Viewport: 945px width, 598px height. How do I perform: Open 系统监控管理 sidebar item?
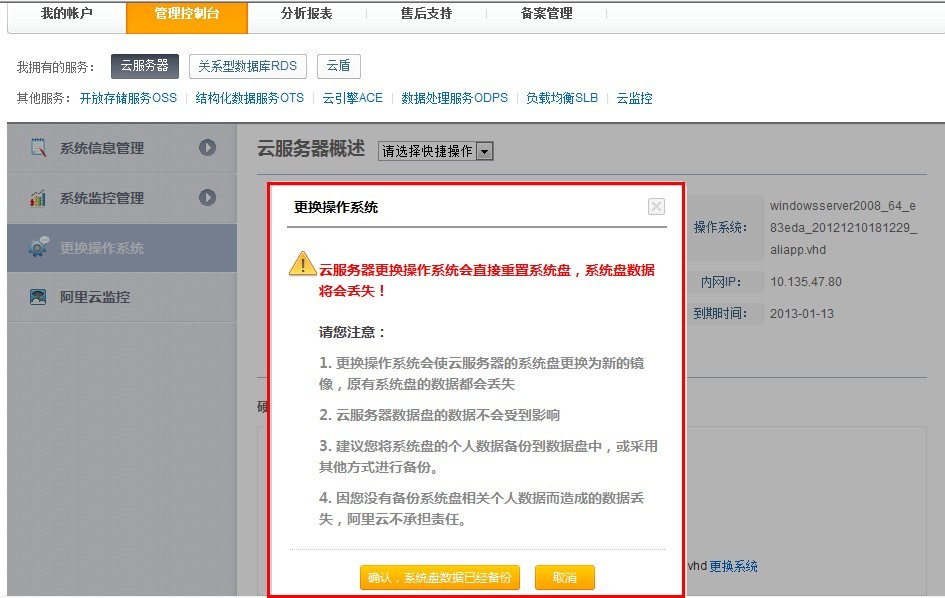[122, 198]
